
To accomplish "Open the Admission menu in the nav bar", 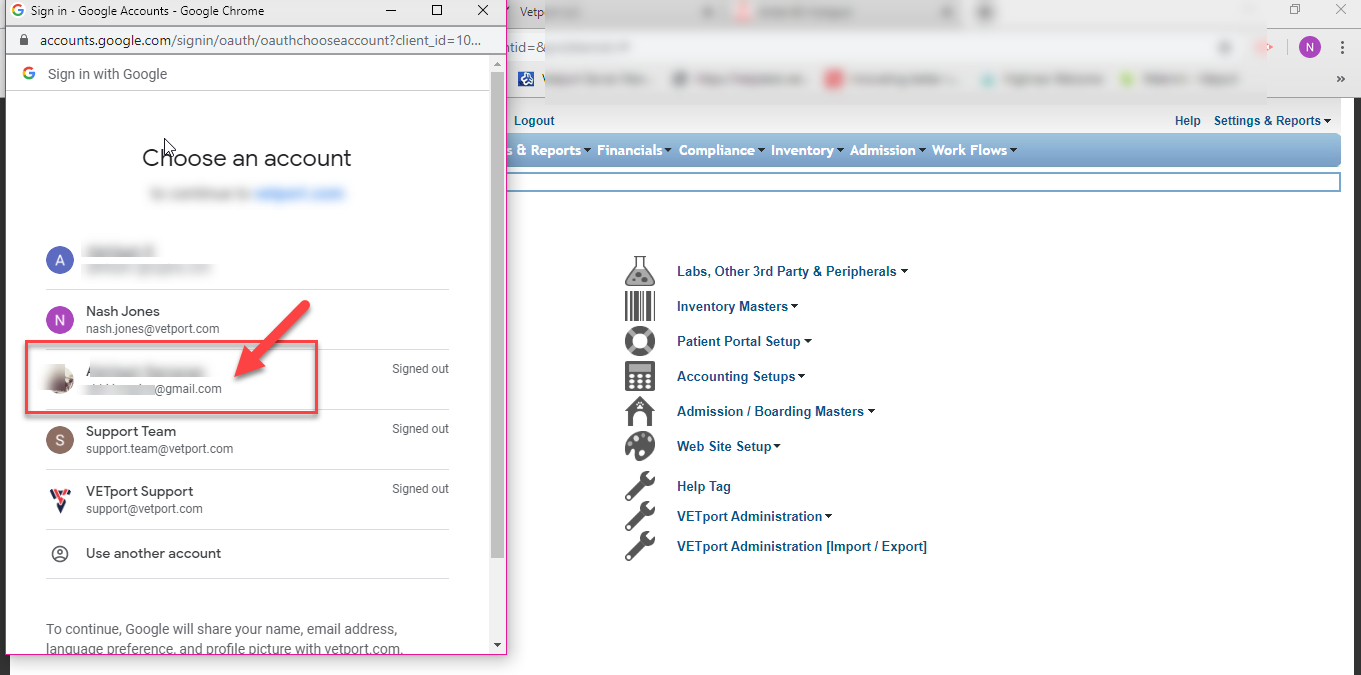I will (887, 150).
